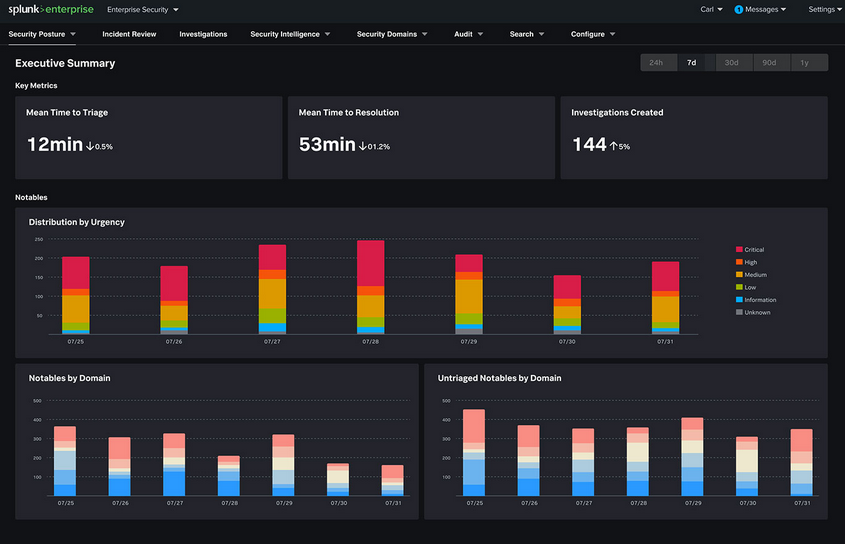This screenshot has height=544, width=845.
Task: Click the 07/30 bar in Distribution by Urgency
Action: (x=567, y=305)
